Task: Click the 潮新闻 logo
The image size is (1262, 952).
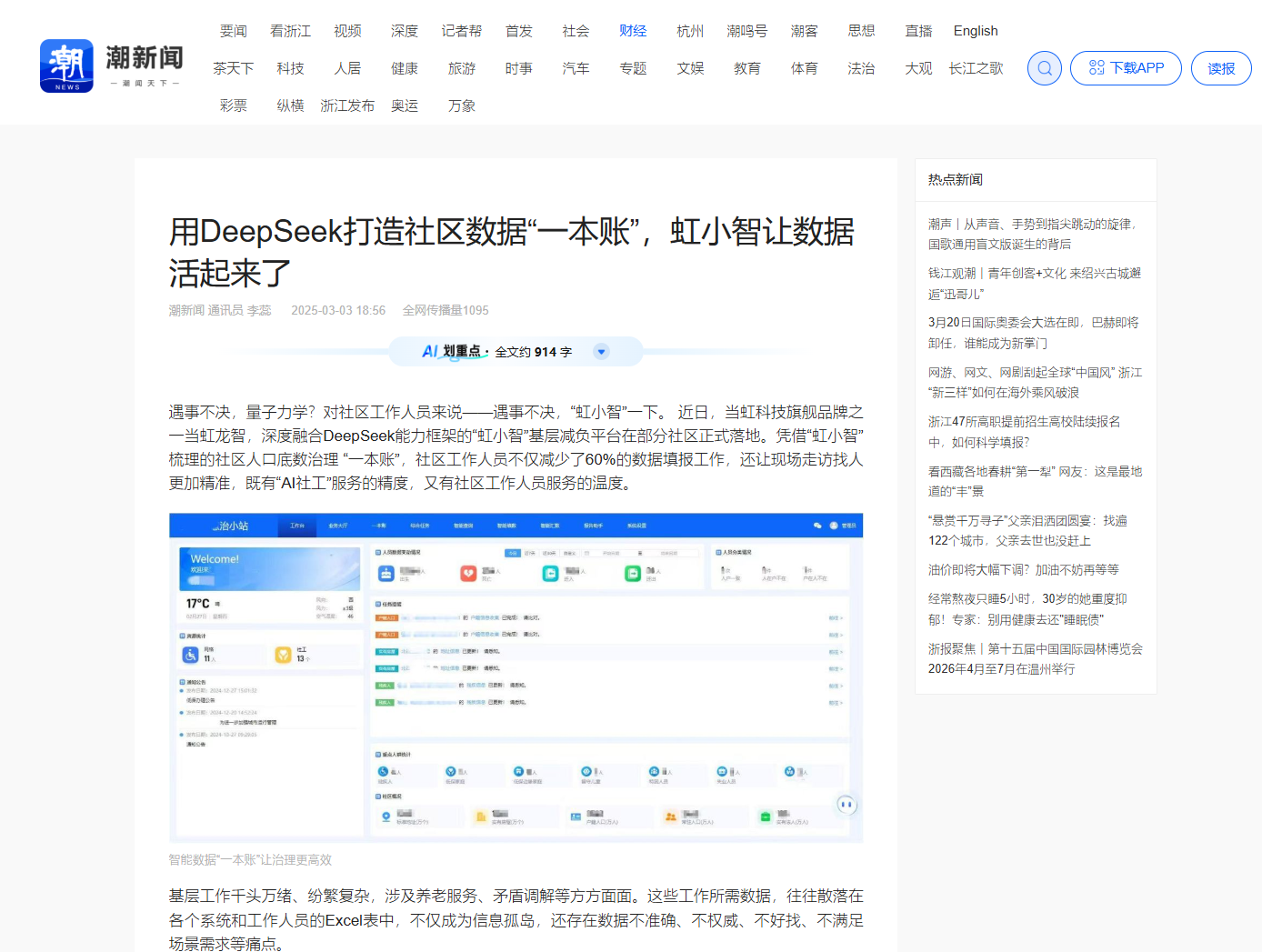Action: point(112,65)
